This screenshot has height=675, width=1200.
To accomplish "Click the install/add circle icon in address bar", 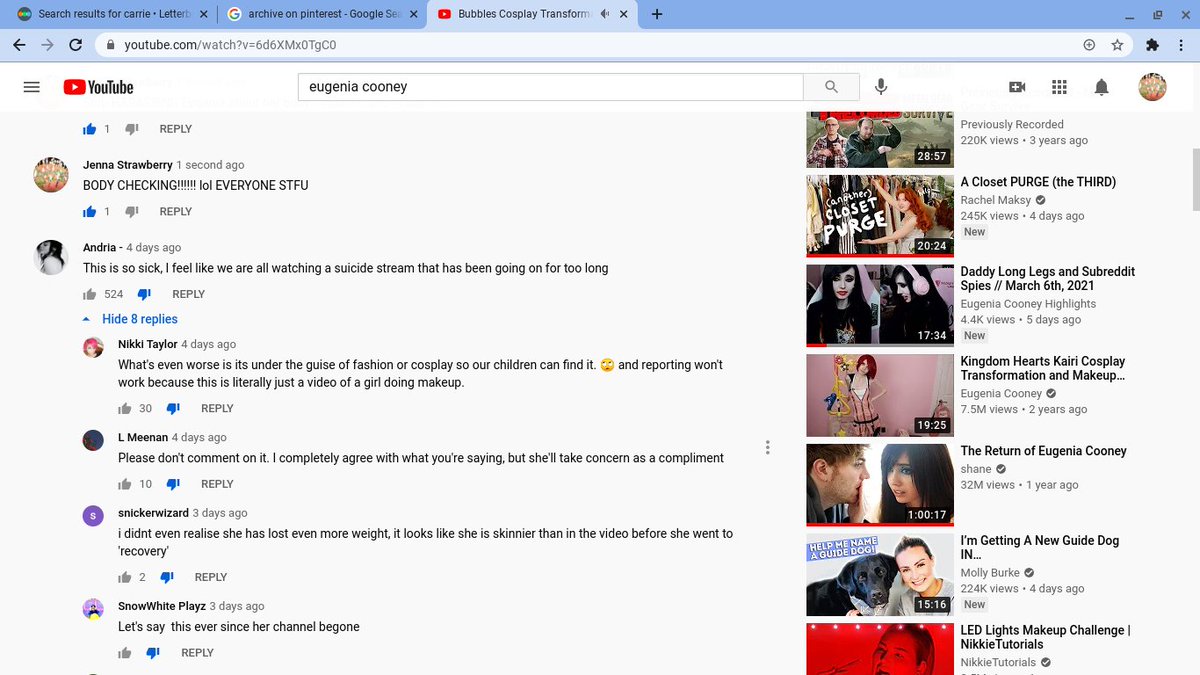I will pos(1089,45).
